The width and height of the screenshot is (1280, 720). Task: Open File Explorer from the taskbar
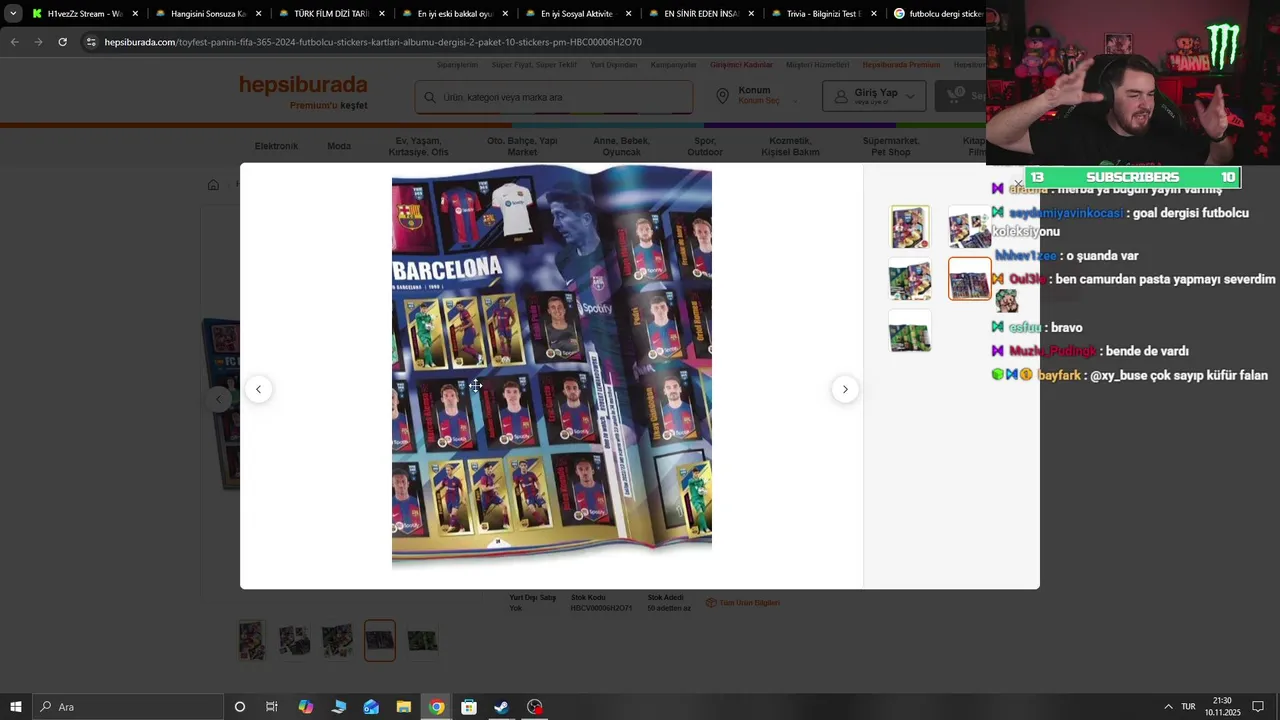[x=403, y=707]
